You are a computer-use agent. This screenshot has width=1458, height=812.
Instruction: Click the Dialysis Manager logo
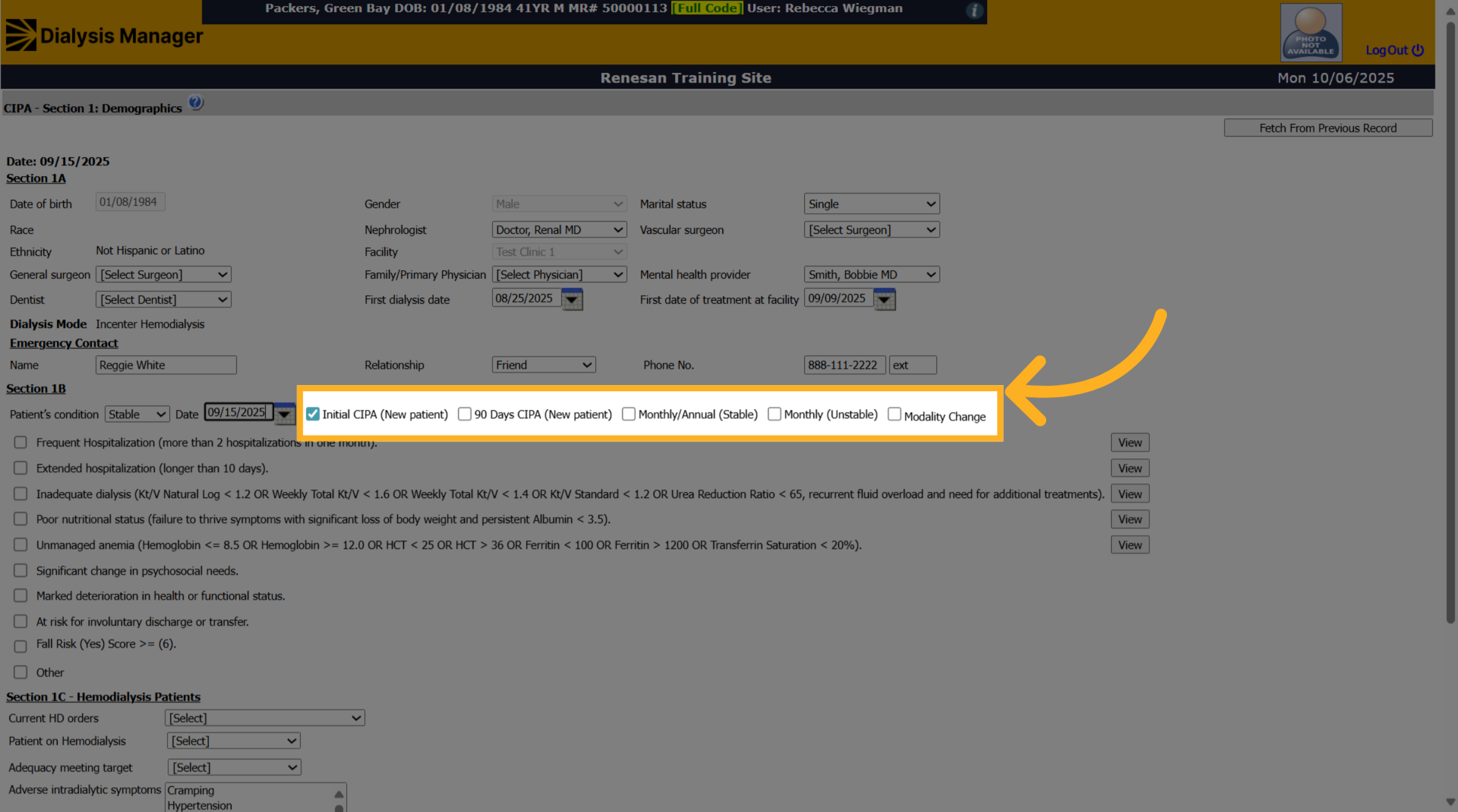(104, 36)
